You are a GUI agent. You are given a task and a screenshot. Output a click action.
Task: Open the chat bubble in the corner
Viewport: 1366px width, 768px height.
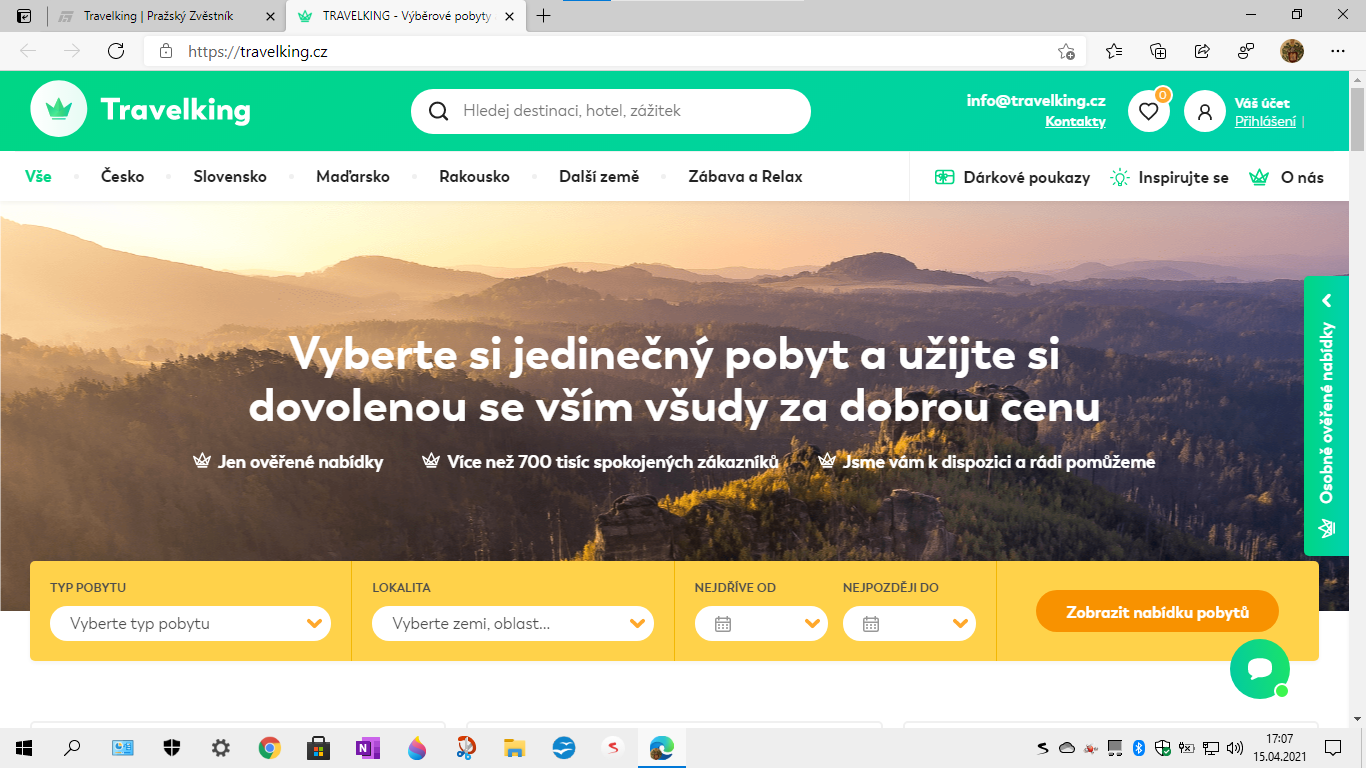[1259, 668]
